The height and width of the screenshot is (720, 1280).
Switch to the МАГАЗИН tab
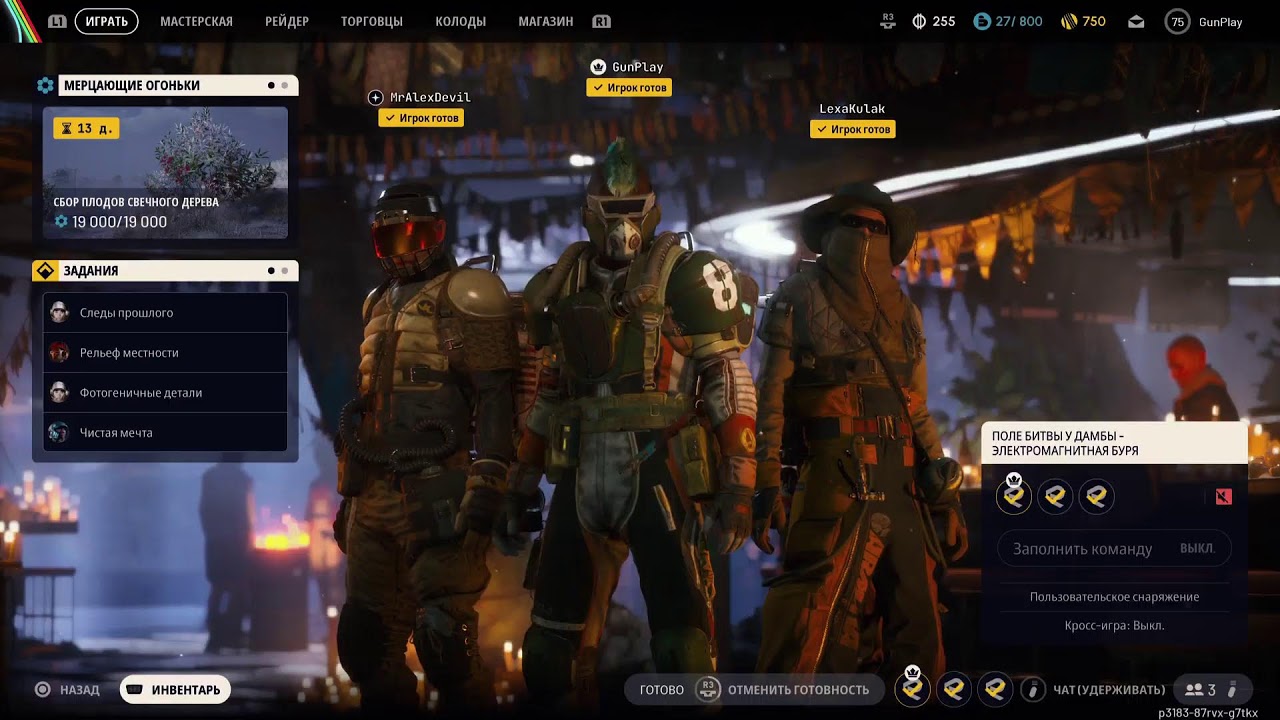[x=546, y=21]
